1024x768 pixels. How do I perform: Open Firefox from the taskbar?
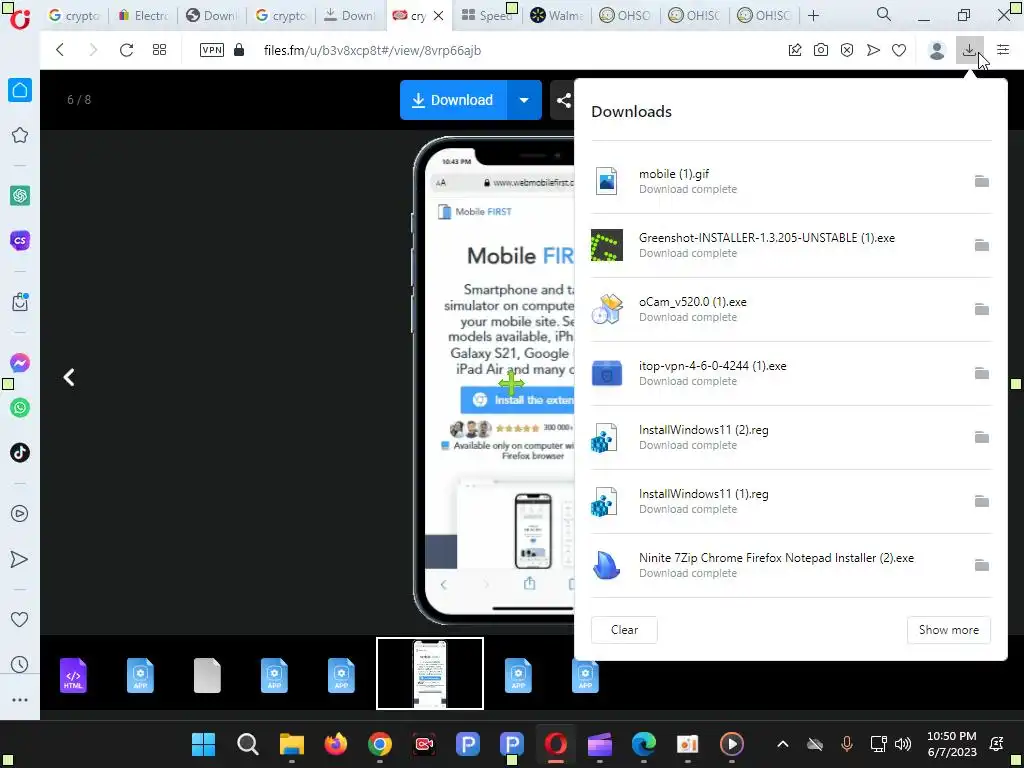[336, 744]
